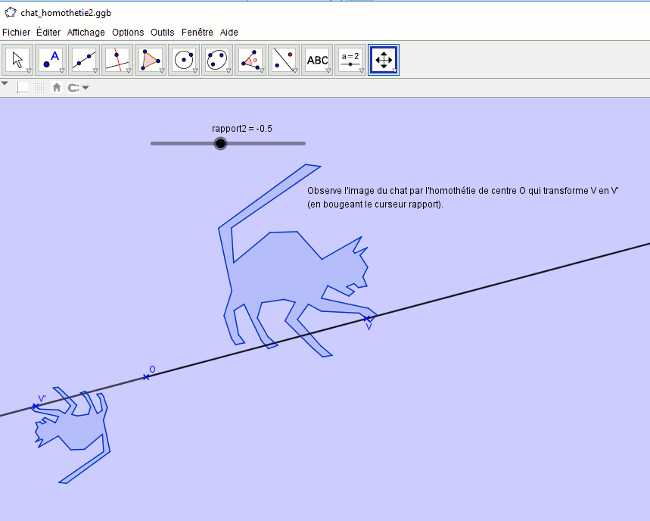Select the Angle tool
650x521 pixels.
click(250, 60)
